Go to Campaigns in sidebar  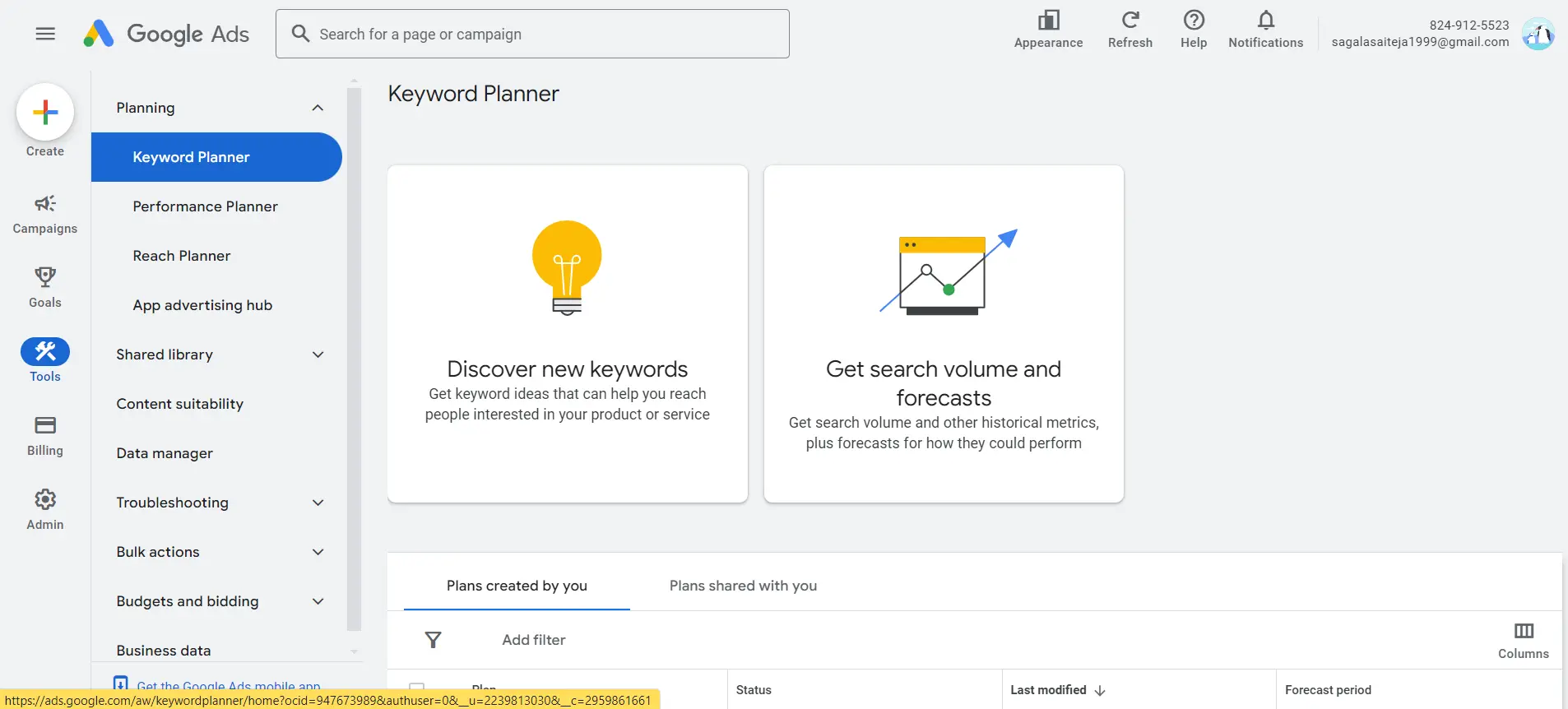click(x=45, y=214)
